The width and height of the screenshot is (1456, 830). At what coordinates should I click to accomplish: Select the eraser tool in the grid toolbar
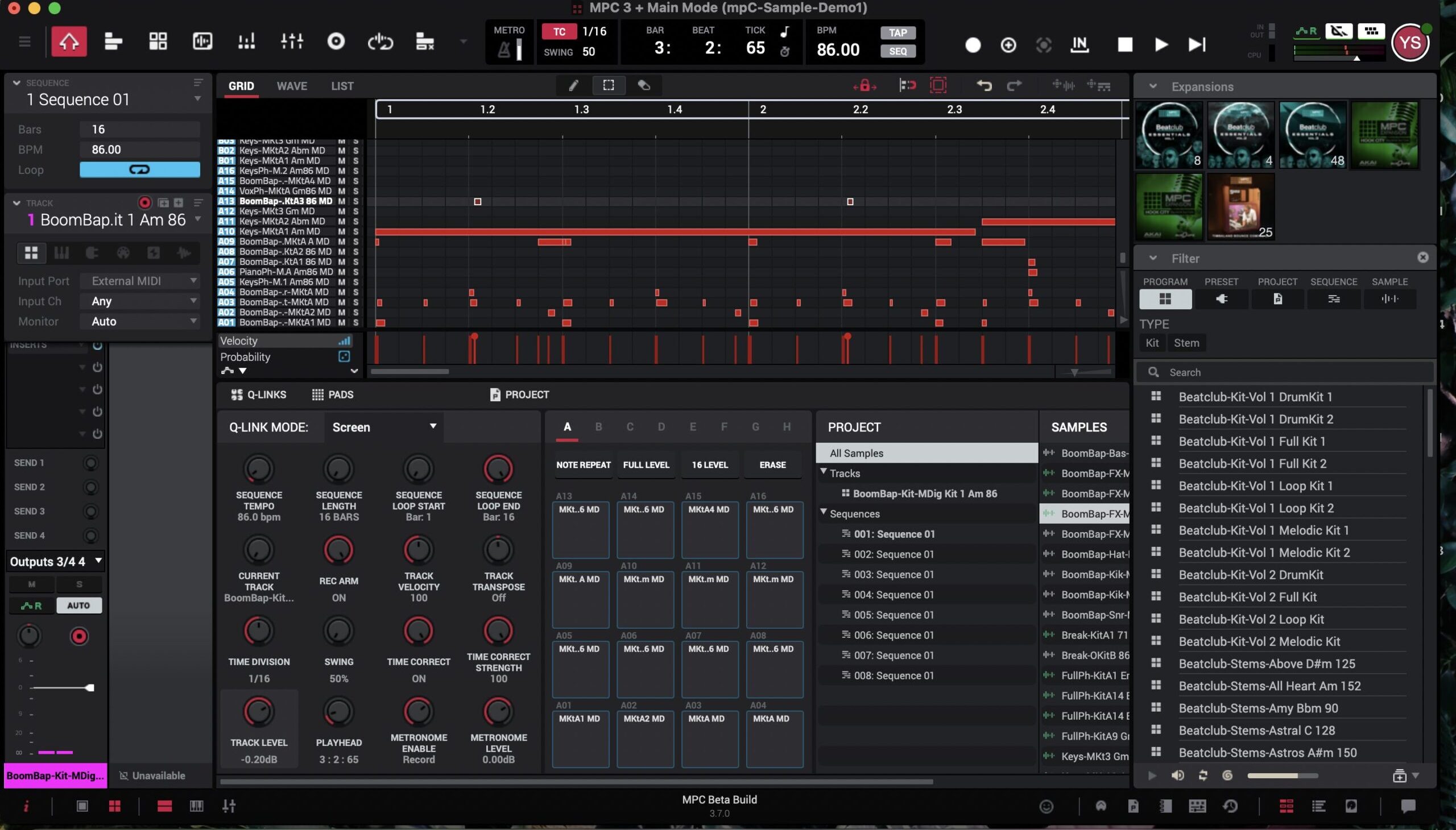pyautogui.click(x=644, y=85)
